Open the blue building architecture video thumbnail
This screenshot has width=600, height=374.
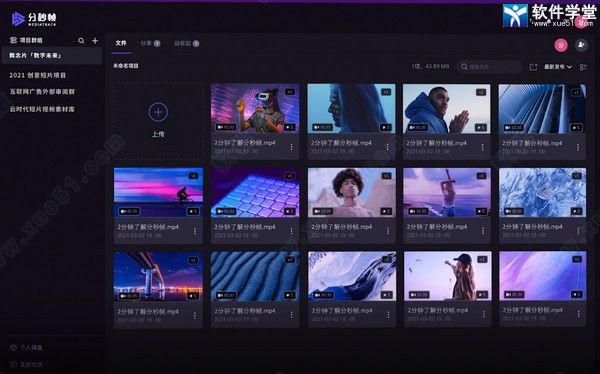click(542, 109)
